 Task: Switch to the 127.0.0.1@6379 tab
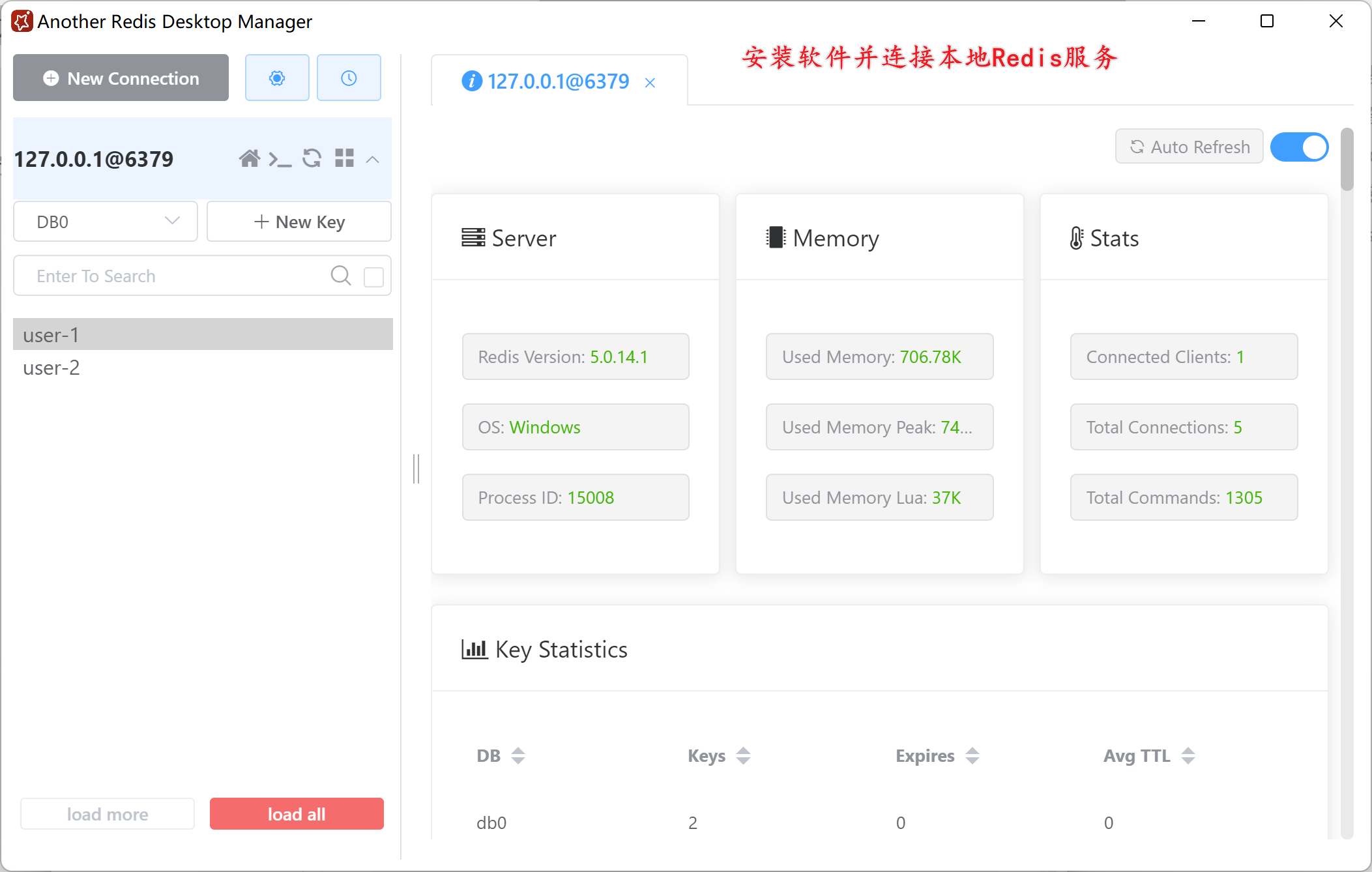click(x=558, y=81)
